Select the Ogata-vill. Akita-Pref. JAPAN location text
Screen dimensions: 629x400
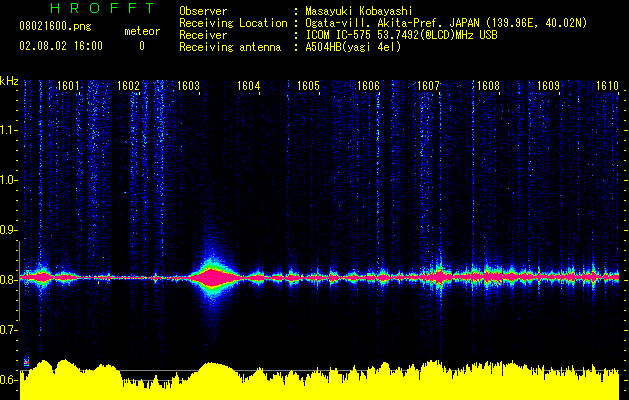pyautogui.click(x=446, y=23)
